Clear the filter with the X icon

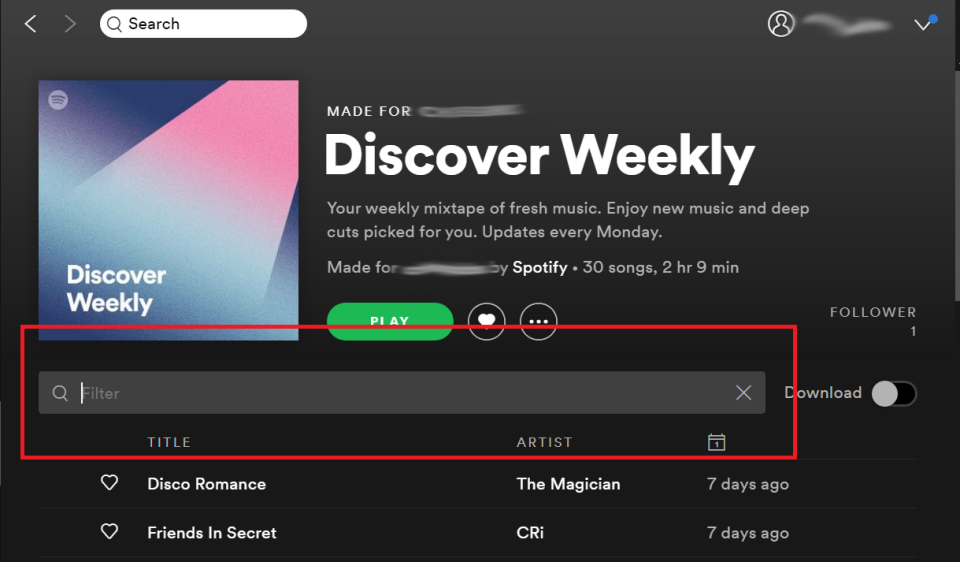pyautogui.click(x=743, y=392)
